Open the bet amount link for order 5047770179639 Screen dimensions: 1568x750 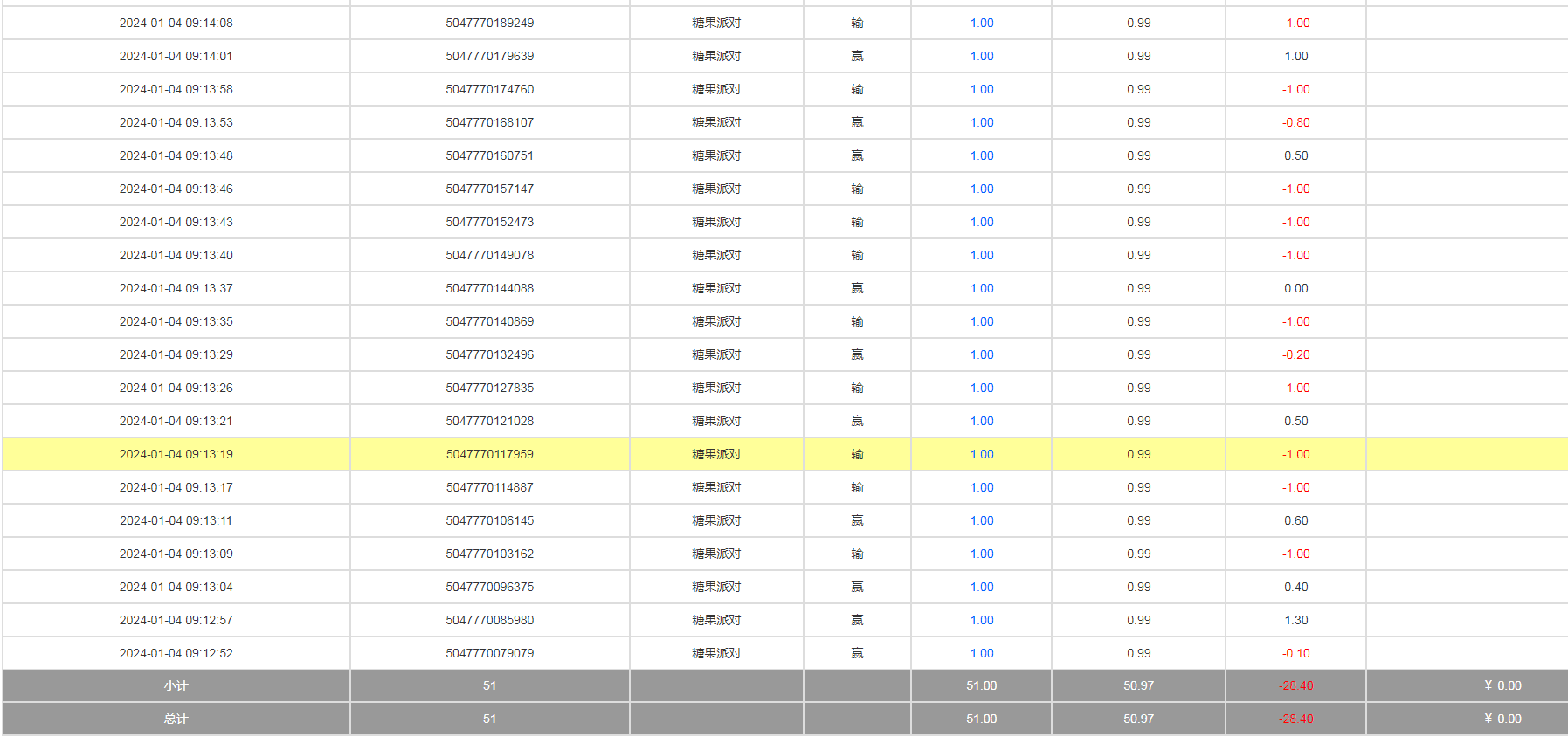981,56
